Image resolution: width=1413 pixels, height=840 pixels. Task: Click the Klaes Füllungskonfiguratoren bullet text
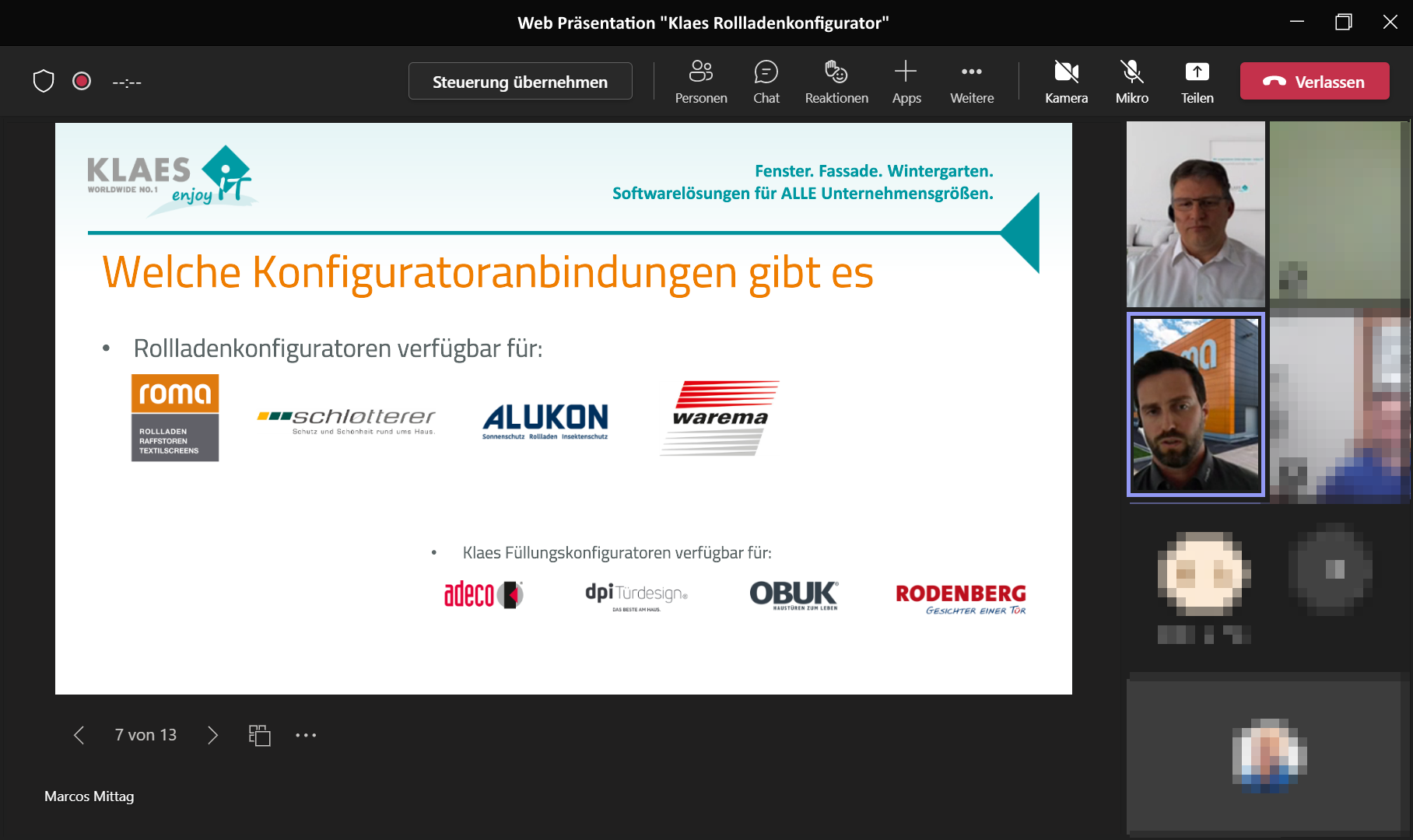(617, 553)
